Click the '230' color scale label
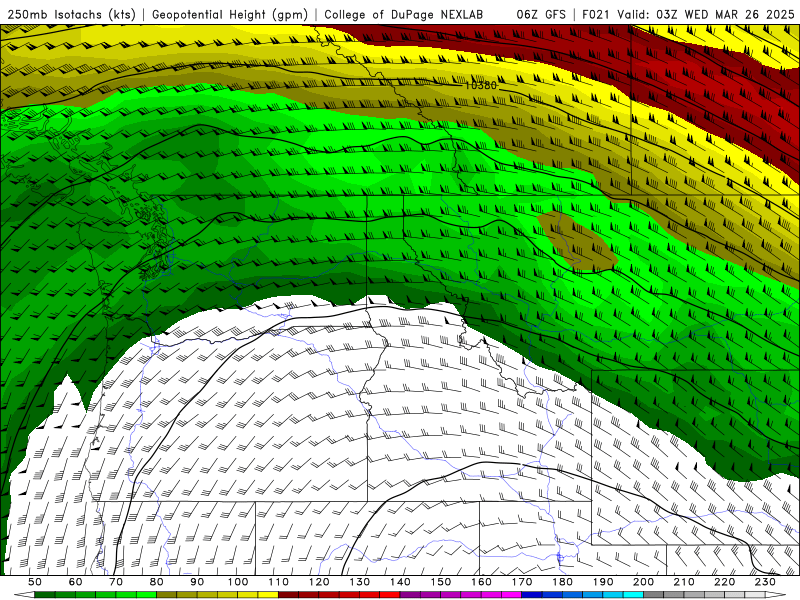800x600 pixels. (x=765, y=582)
